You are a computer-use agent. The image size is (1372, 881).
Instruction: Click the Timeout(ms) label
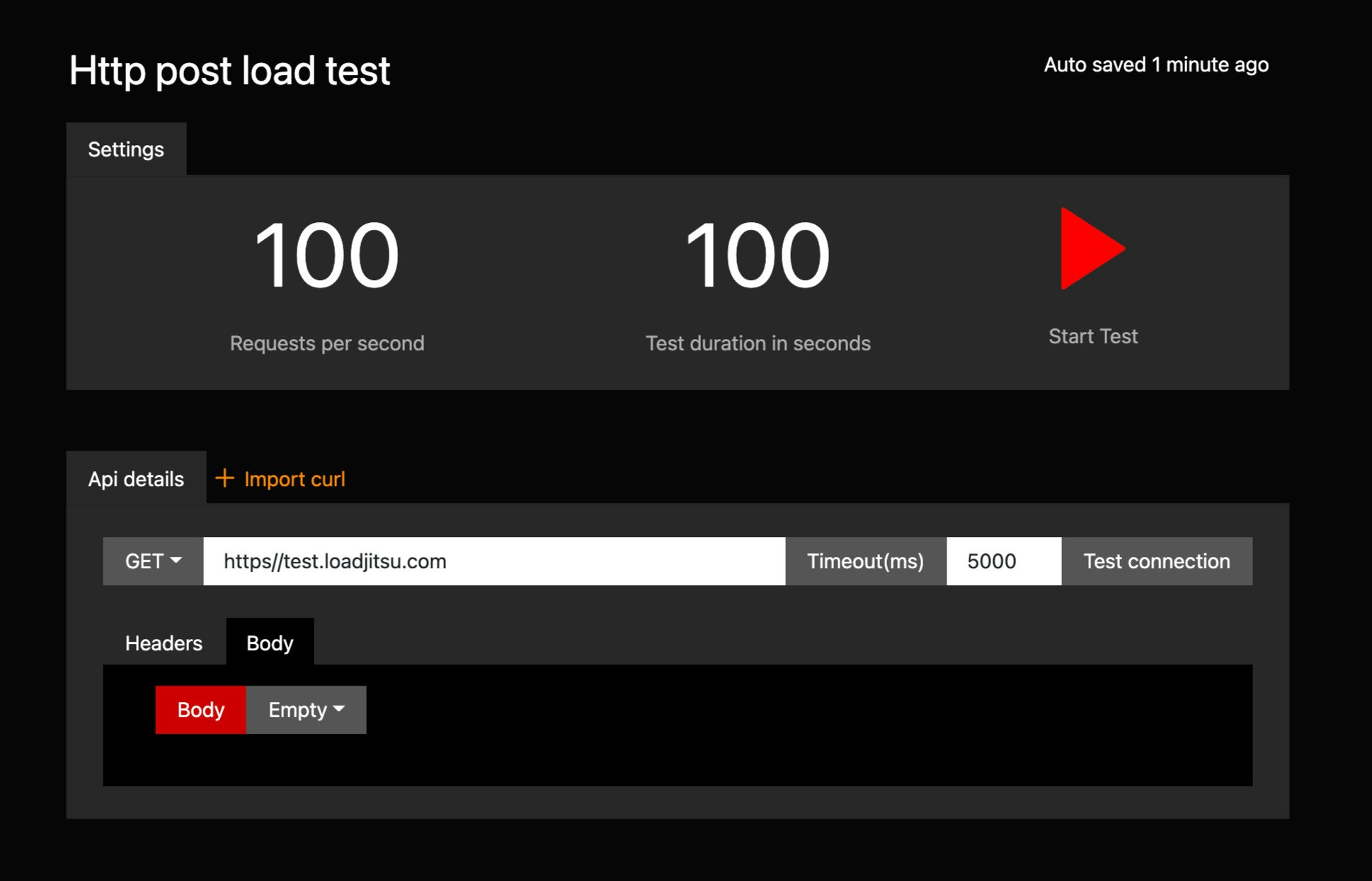pyautogui.click(x=865, y=561)
